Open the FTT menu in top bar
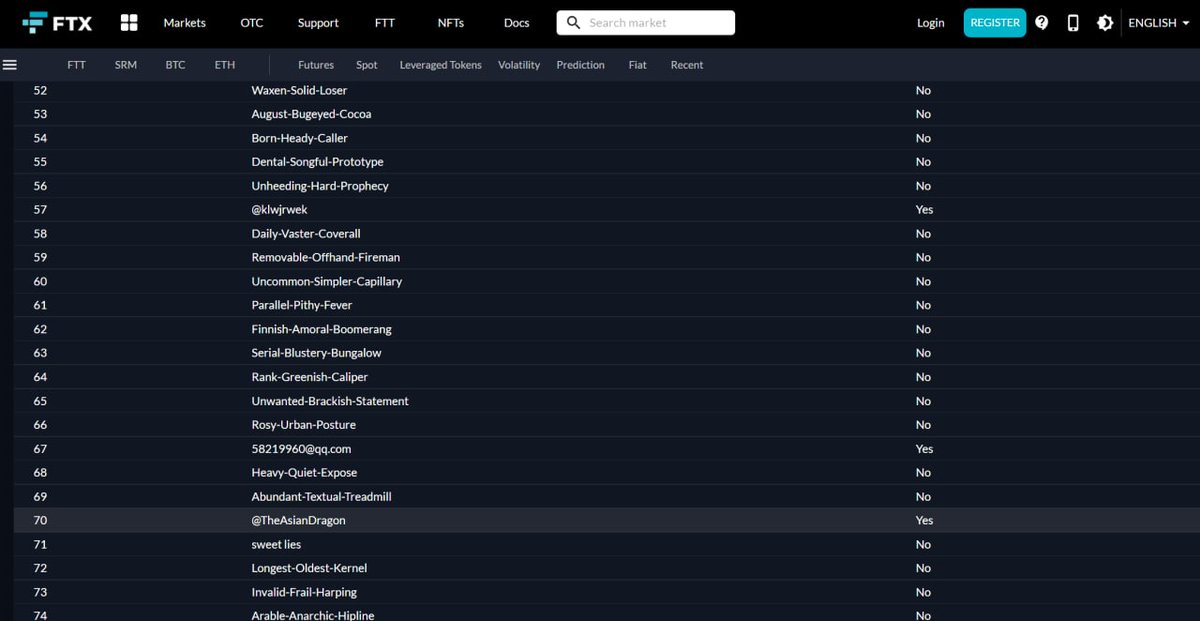The width and height of the screenshot is (1200, 621). click(385, 22)
